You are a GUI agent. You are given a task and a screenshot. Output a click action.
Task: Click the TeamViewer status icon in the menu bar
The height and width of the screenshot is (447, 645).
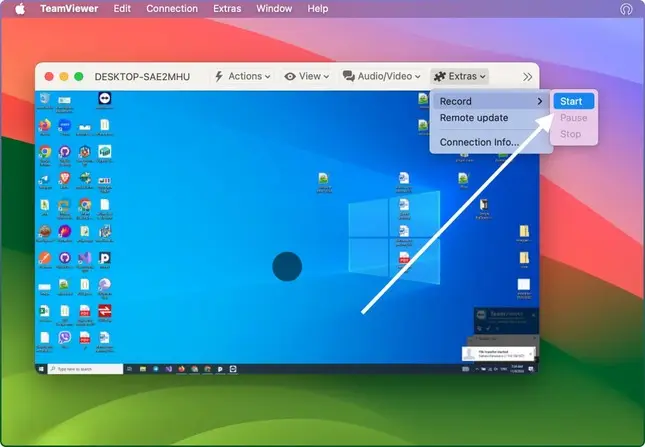tap(626, 9)
